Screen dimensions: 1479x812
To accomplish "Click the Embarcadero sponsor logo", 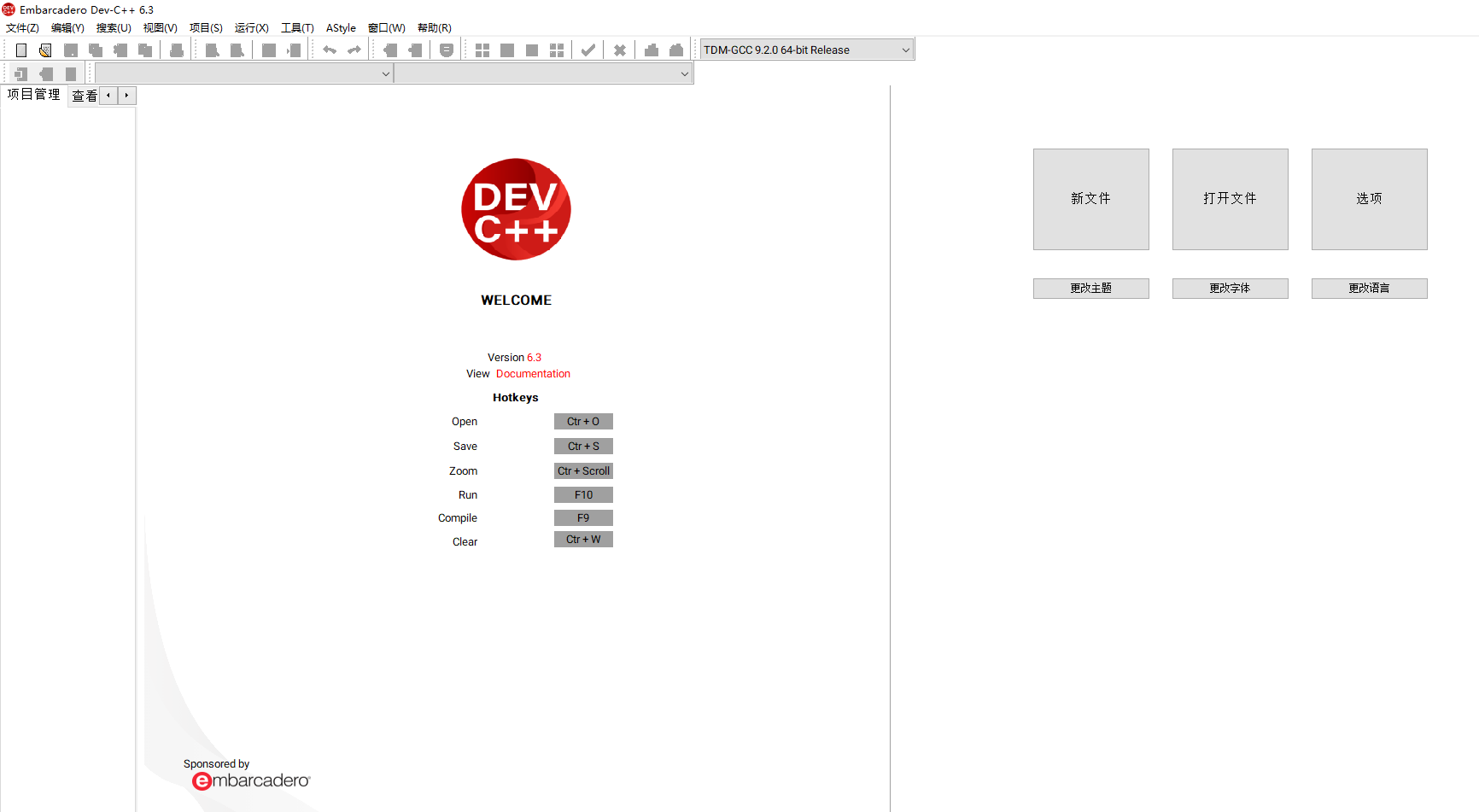I will (251, 780).
